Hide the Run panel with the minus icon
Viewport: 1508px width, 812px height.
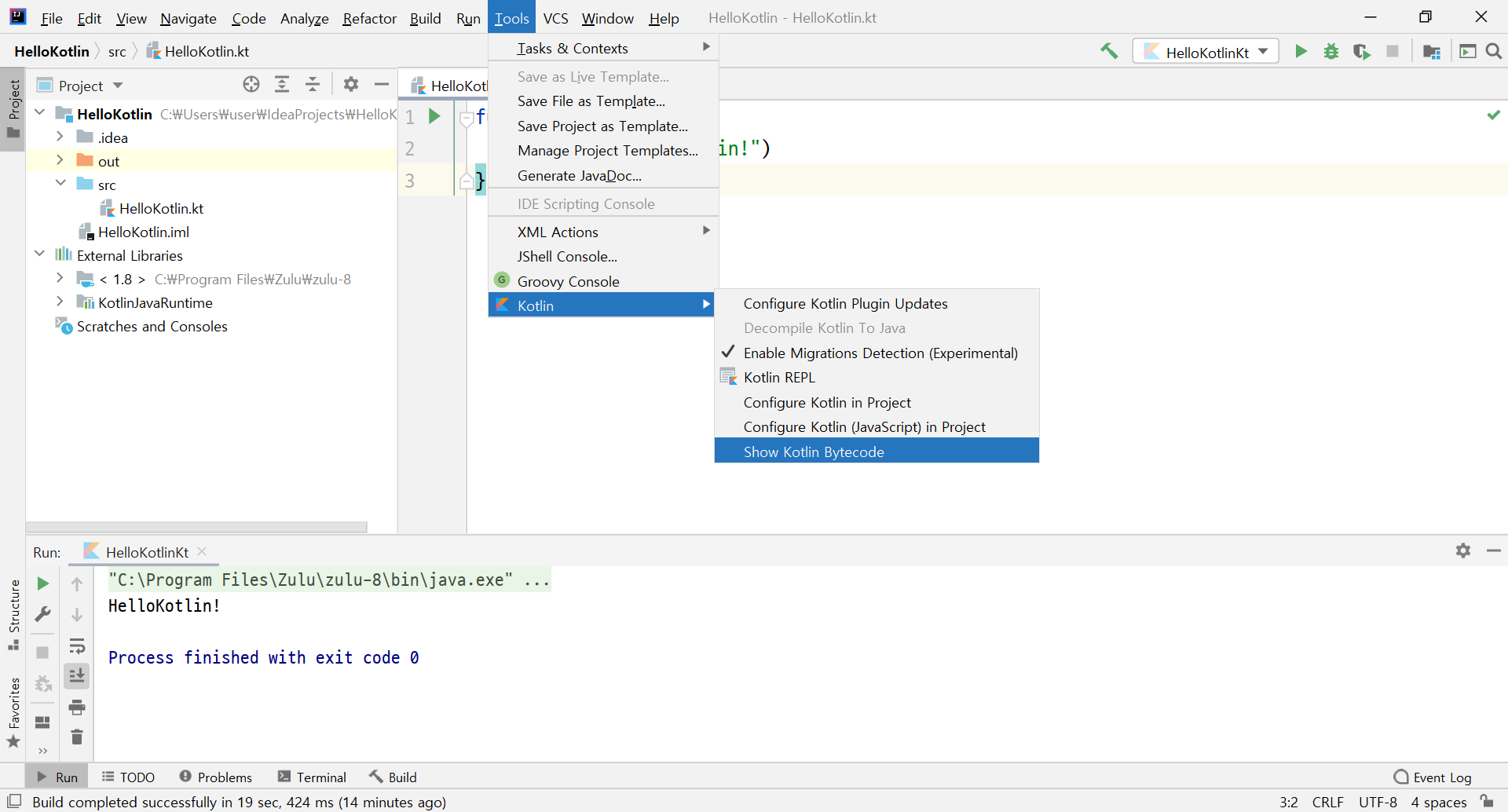(x=1494, y=551)
